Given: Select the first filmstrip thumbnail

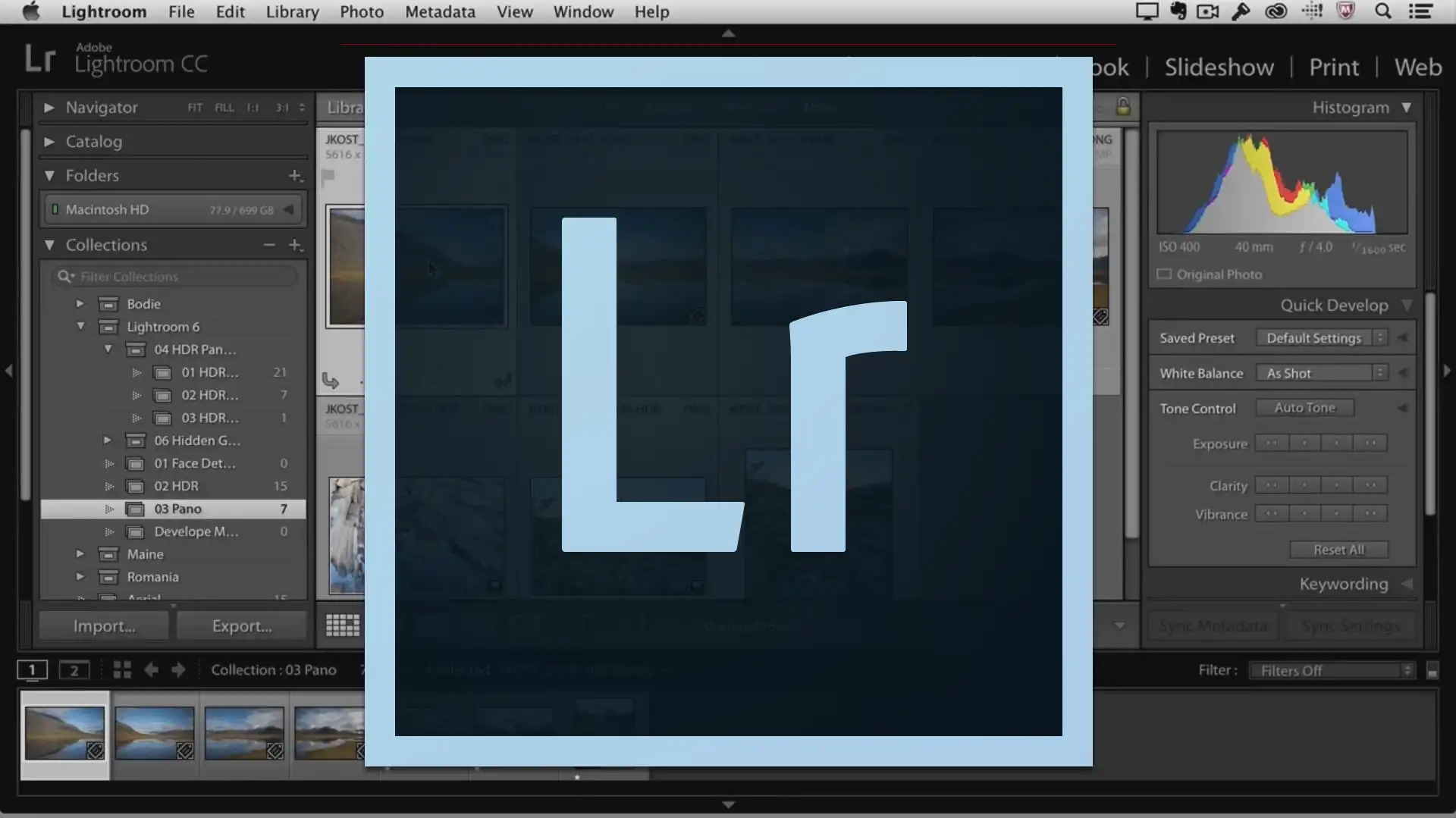Looking at the screenshot, I should [x=64, y=733].
